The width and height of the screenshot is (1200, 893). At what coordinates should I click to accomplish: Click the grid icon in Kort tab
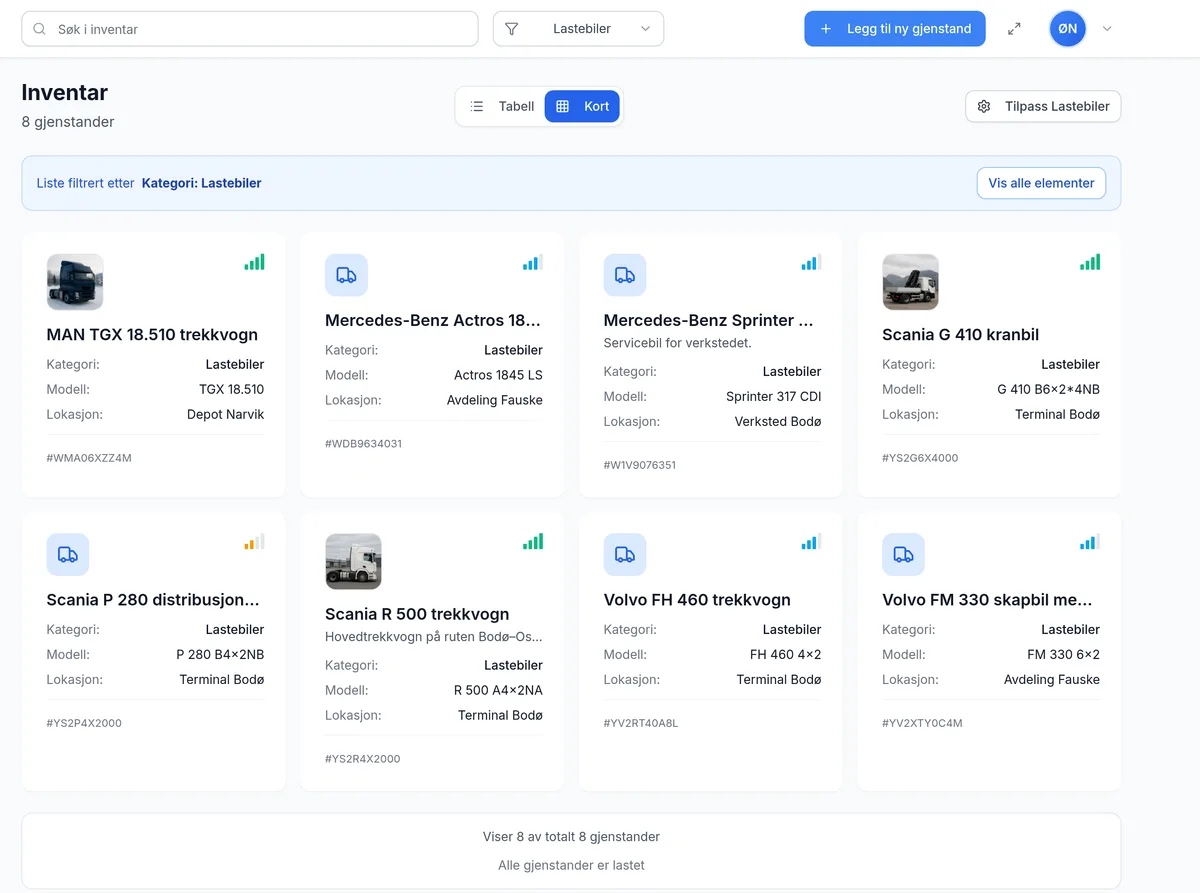point(563,106)
